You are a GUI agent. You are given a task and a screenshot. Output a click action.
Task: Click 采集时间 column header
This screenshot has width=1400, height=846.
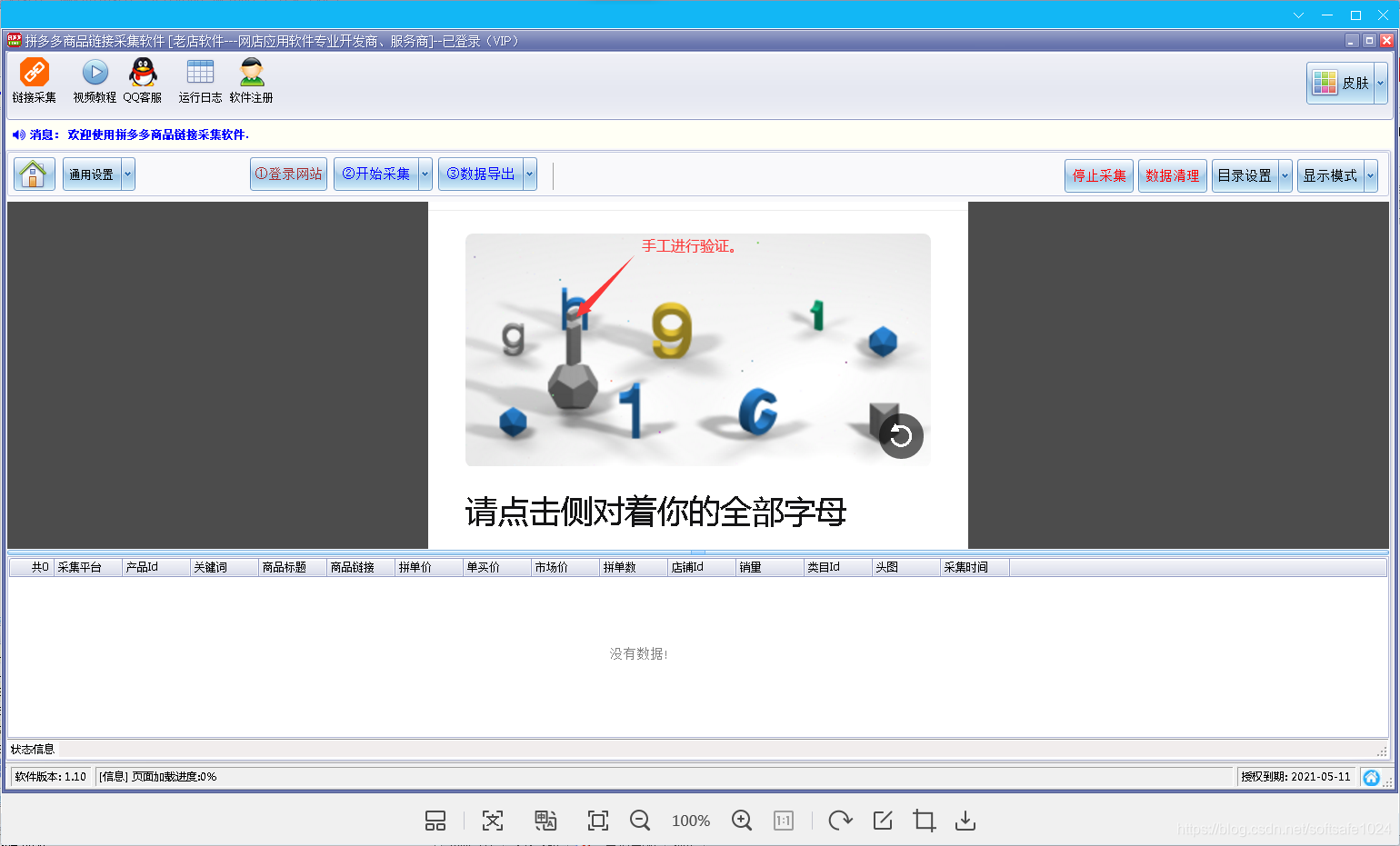[x=975, y=567]
